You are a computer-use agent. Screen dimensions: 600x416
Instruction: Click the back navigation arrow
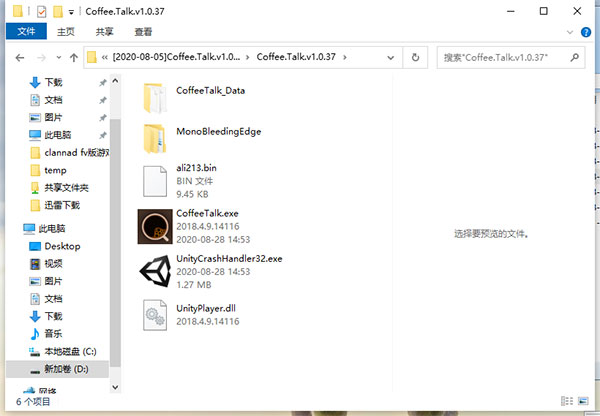(20, 58)
